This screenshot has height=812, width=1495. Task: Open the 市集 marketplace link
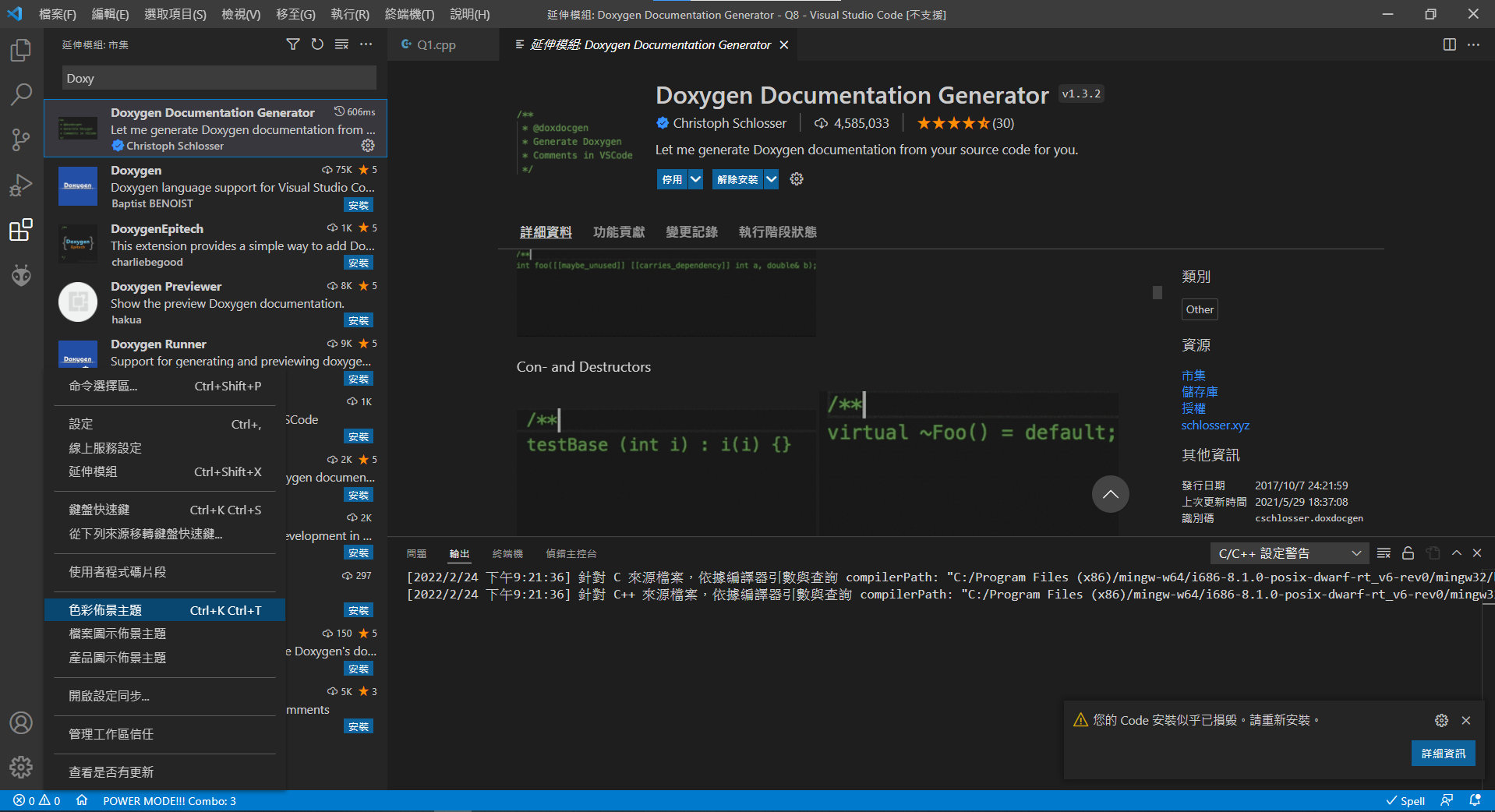1193,376
